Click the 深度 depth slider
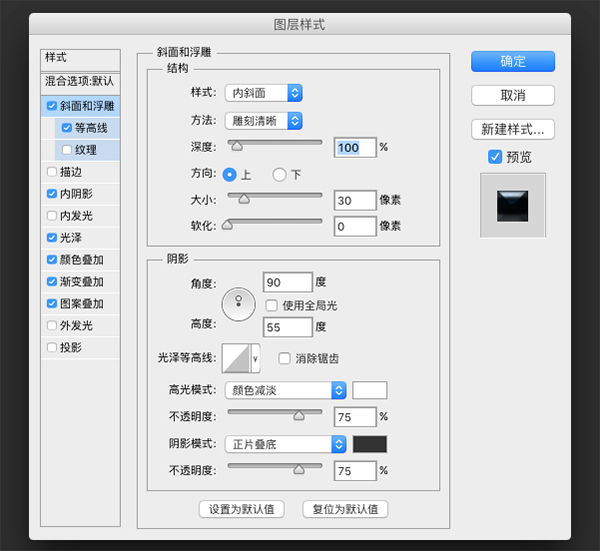This screenshot has height=551, width=600. [x=275, y=147]
